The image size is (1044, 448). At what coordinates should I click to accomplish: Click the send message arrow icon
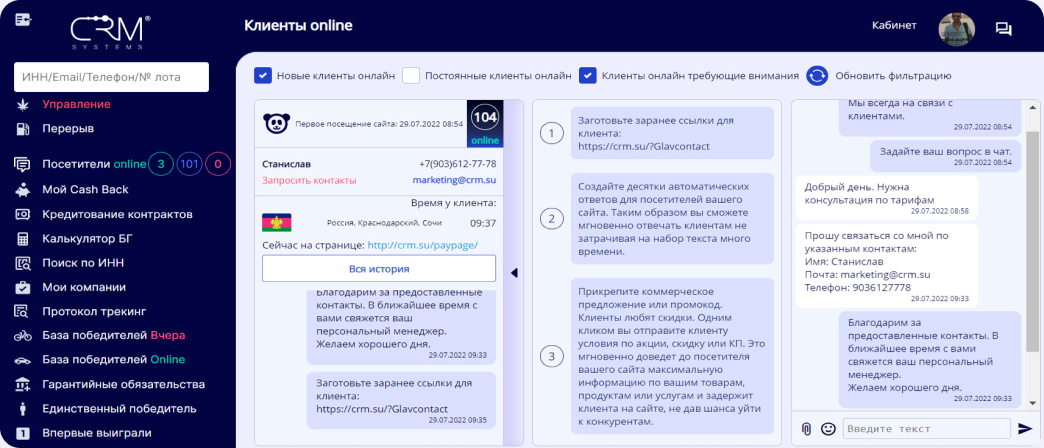1025,429
